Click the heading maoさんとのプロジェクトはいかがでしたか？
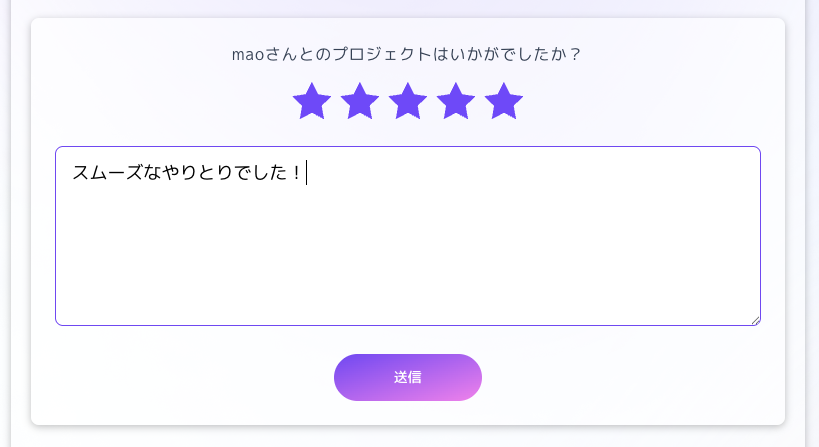This screenshot has width=819, height=447. pyautogui.click(x=407, y=54)
